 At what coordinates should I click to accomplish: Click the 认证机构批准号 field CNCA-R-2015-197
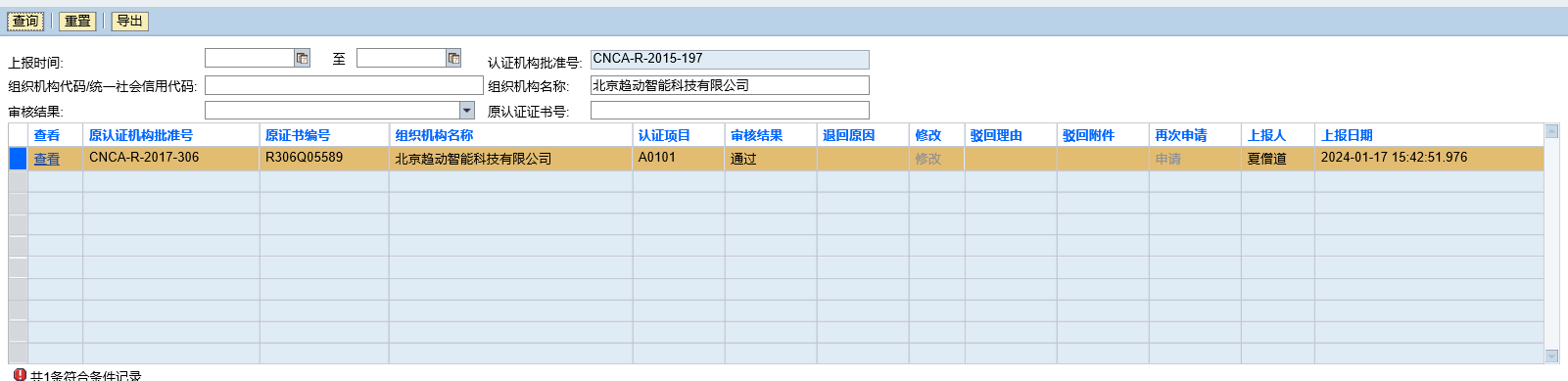pos(730,60)
